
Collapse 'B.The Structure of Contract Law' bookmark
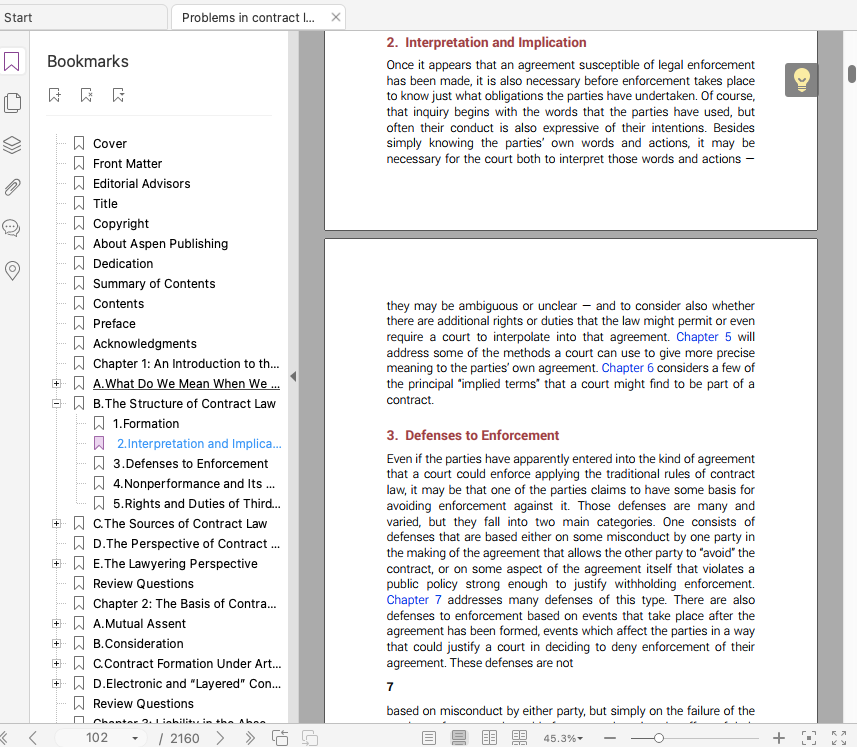coord(56,404)
